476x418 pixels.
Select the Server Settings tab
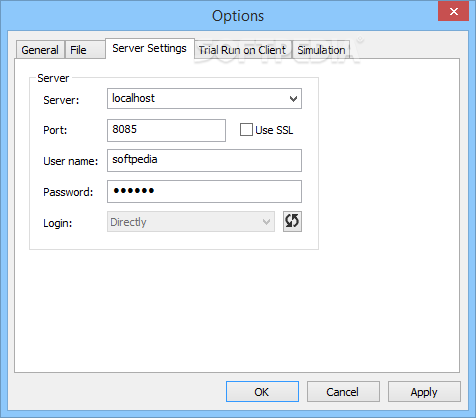pyautogui.click(x=150, y=49)
